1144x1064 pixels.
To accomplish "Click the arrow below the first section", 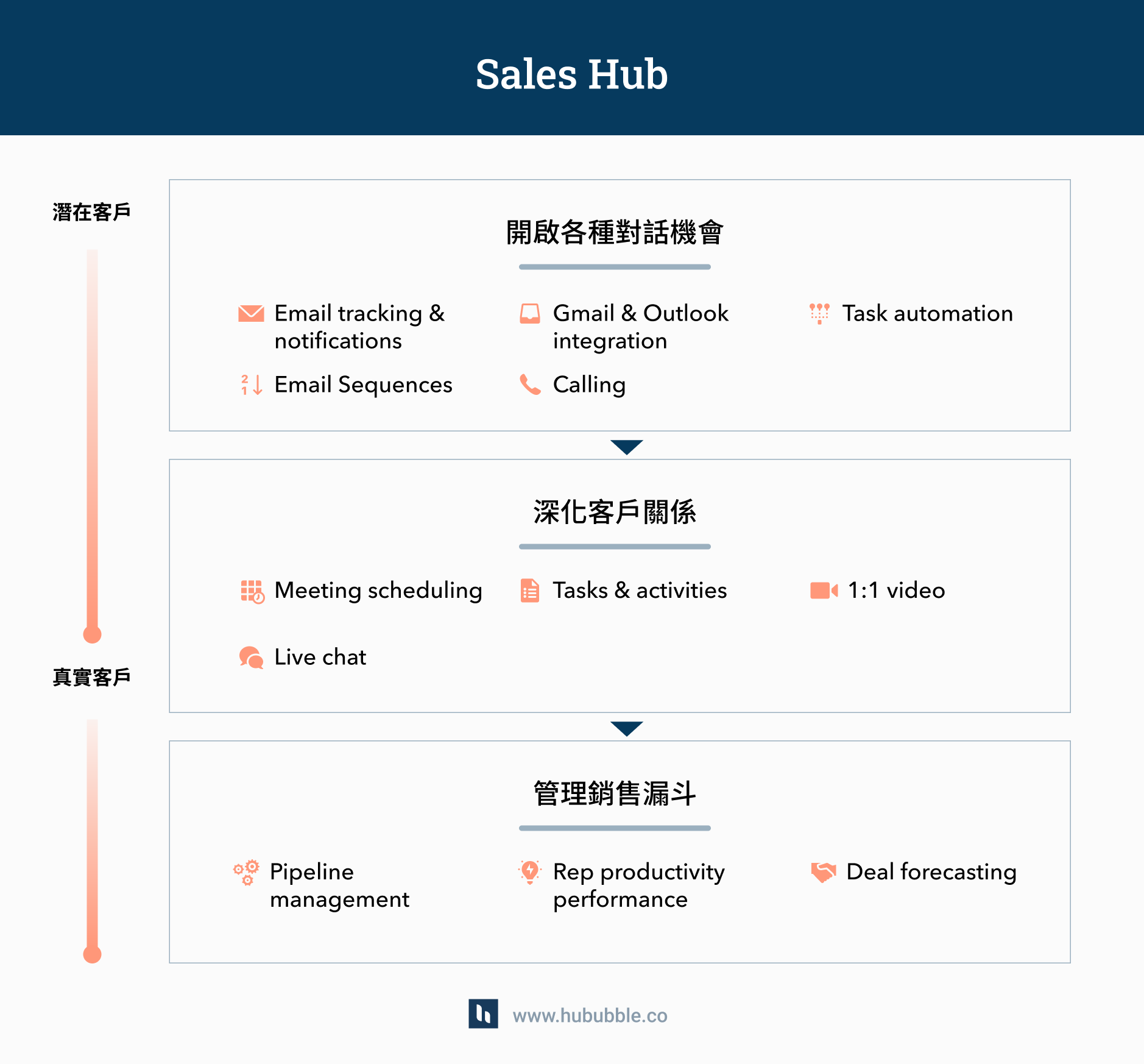I will pyautogui.click(x=626, y=447).
